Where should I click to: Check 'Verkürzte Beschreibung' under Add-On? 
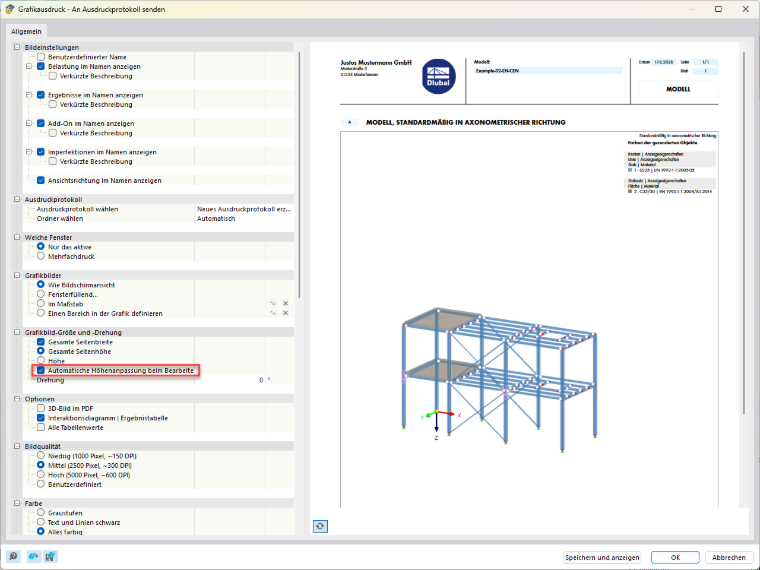53,133
